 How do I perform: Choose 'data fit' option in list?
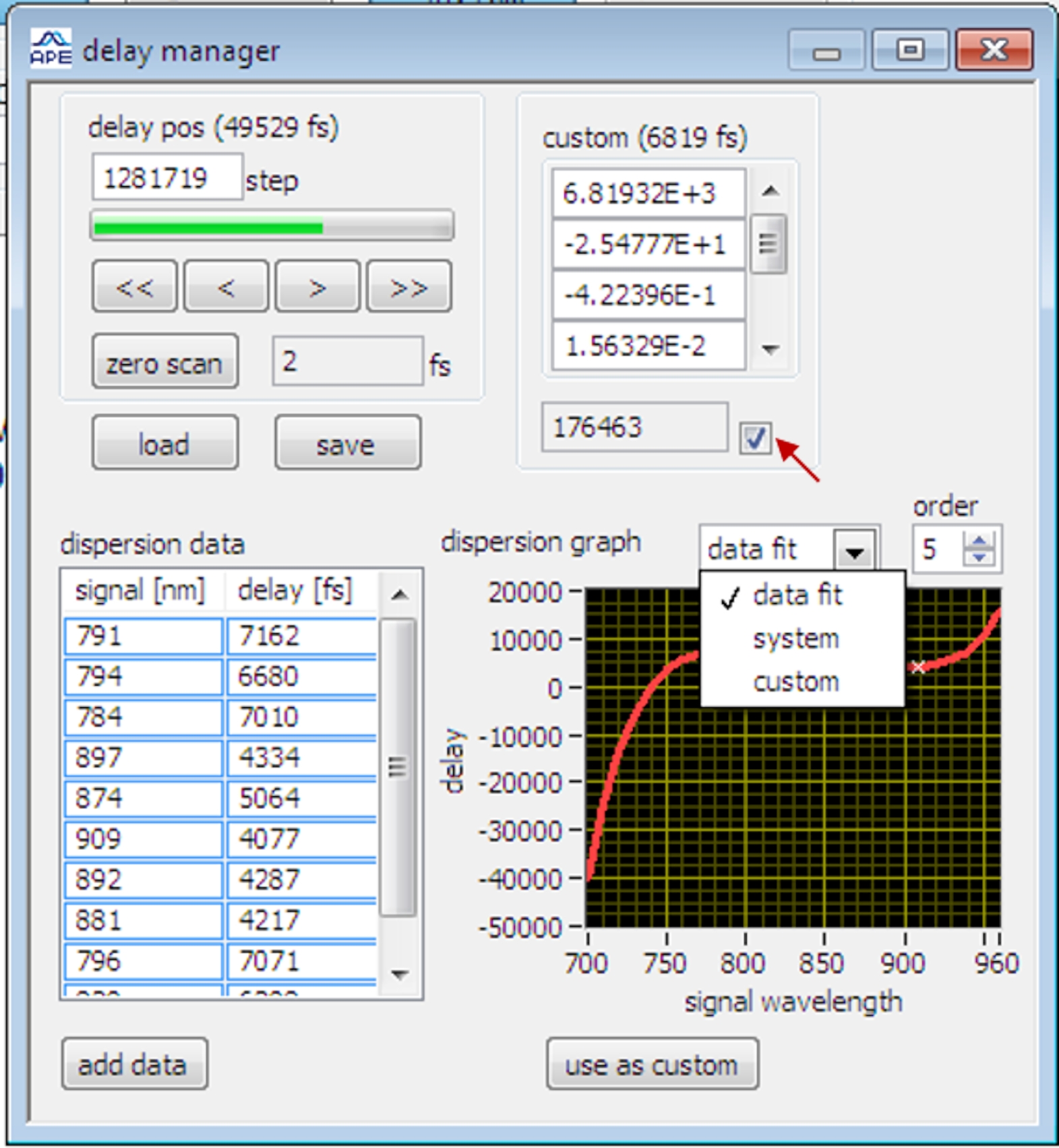tap(797, 595)
